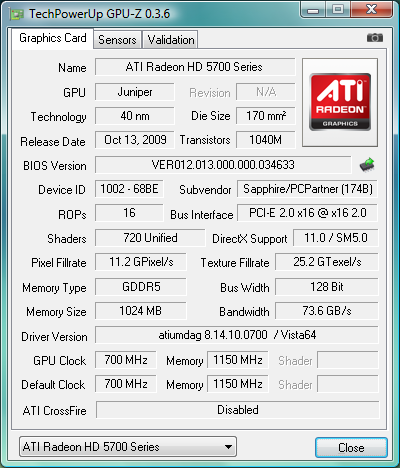Click the Device ID 1002 - 68BE field
This screenshot has width=400, height=468.
point(129,189)
